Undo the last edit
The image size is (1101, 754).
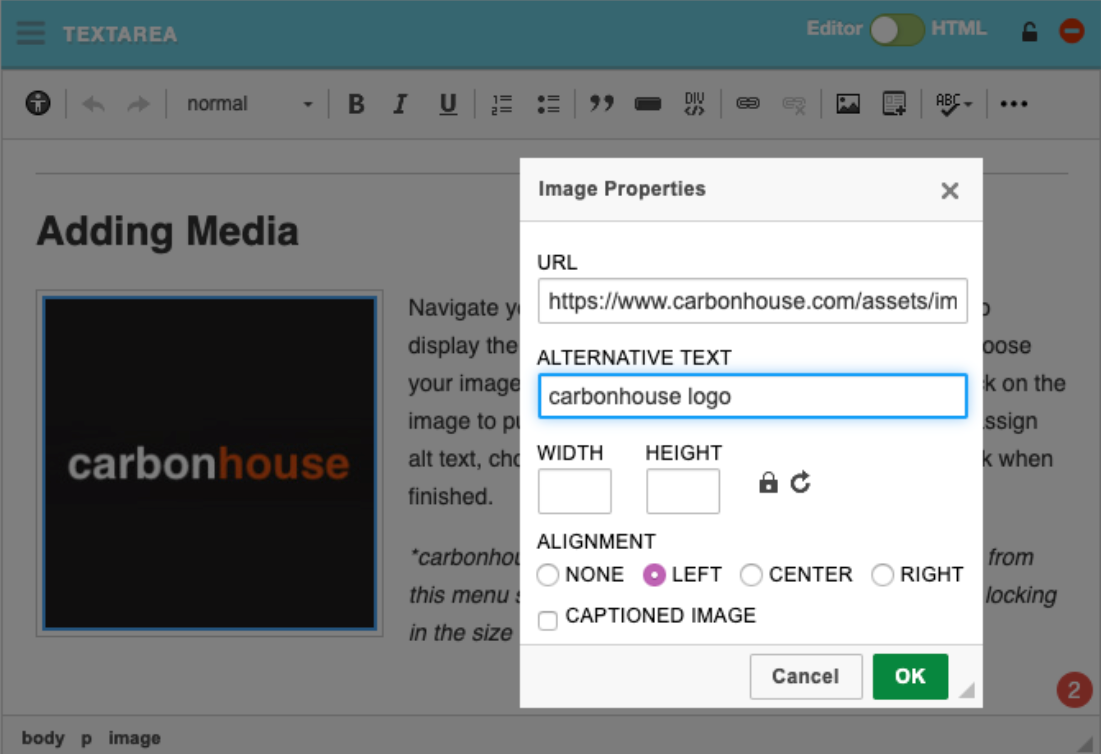click(93, 105)
